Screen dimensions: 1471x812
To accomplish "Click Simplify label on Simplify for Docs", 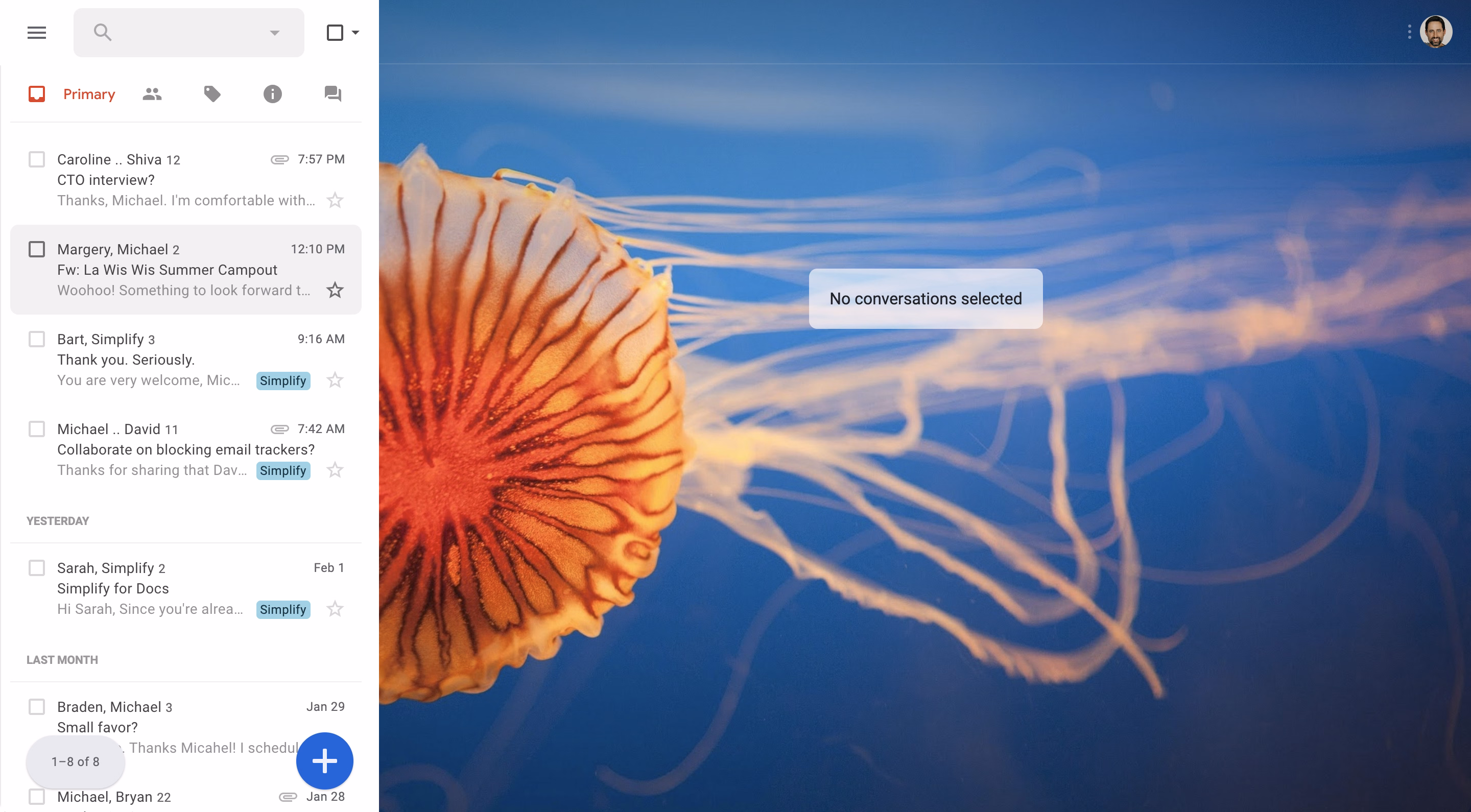I will (x=283, y=609).
